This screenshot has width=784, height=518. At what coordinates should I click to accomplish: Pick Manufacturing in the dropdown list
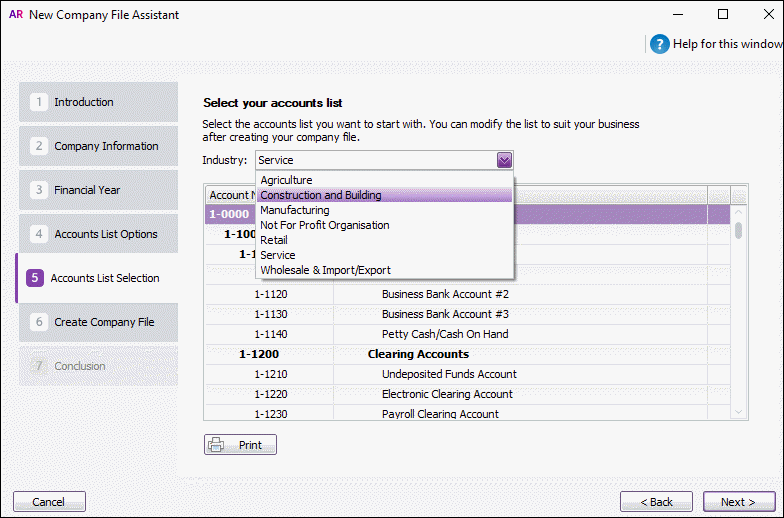(x=294, y=211)
